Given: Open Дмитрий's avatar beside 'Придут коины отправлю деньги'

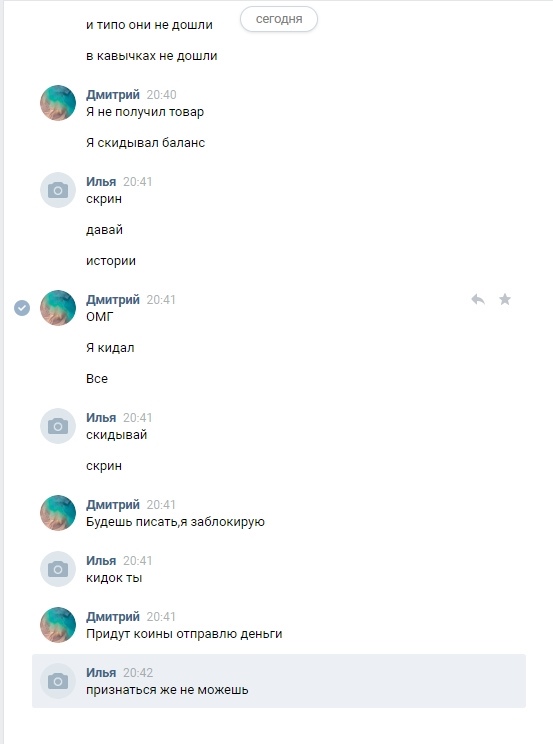Looking at the screenshot, I should (x=58, y=625).
